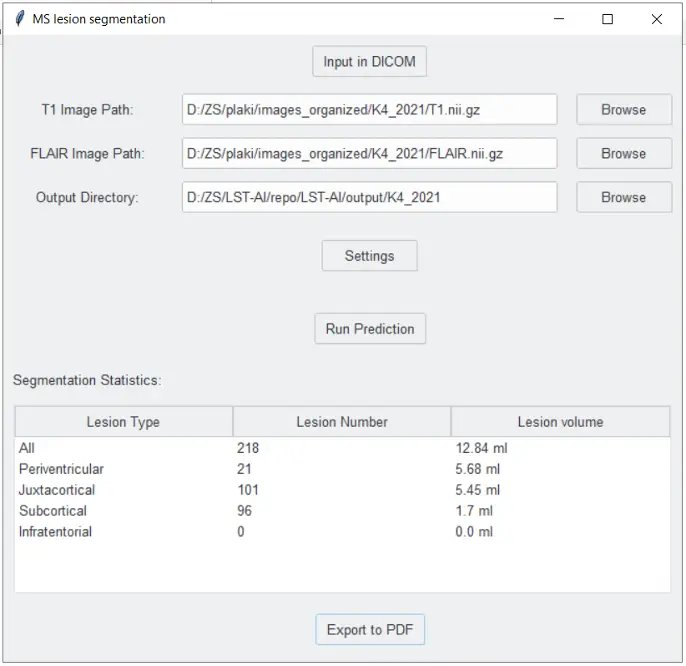Select the Periventricular row
686x666 pixels.
pyautogui.click(x=342, y=469)
